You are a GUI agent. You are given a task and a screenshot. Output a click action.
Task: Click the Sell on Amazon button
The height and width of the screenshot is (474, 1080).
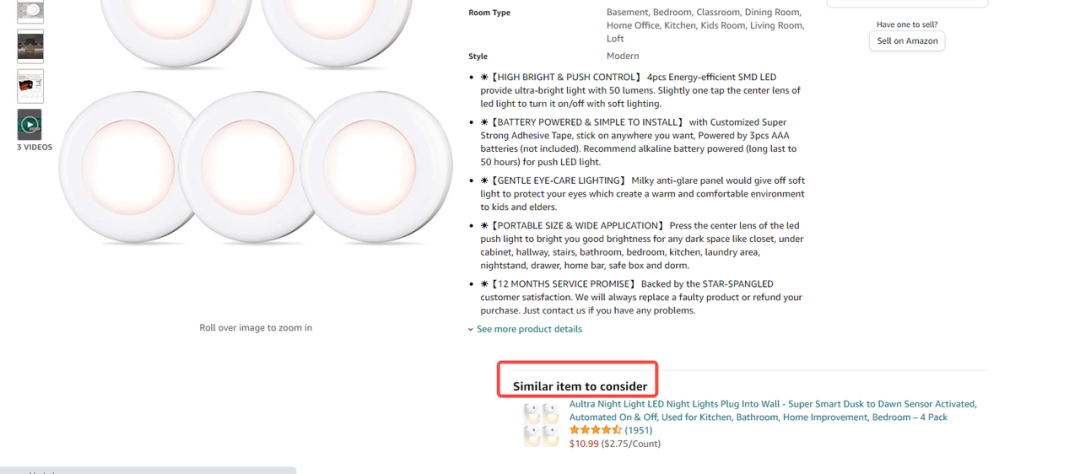[906, 41]
